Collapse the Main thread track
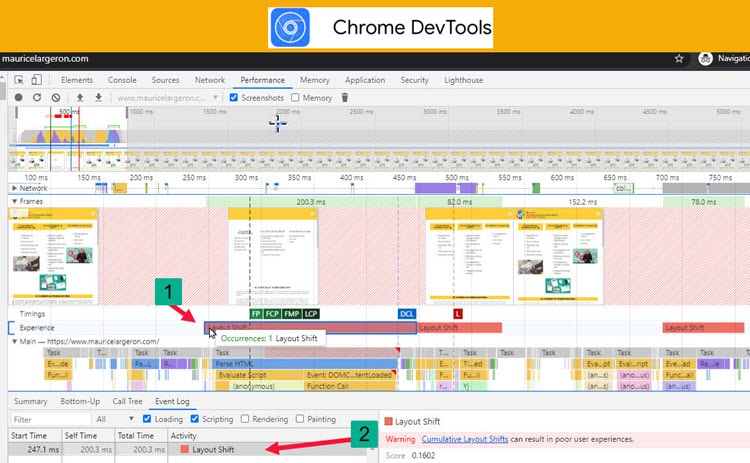Image resolution: width=750 pixels, height=463 pixels. tap(14, 341)
